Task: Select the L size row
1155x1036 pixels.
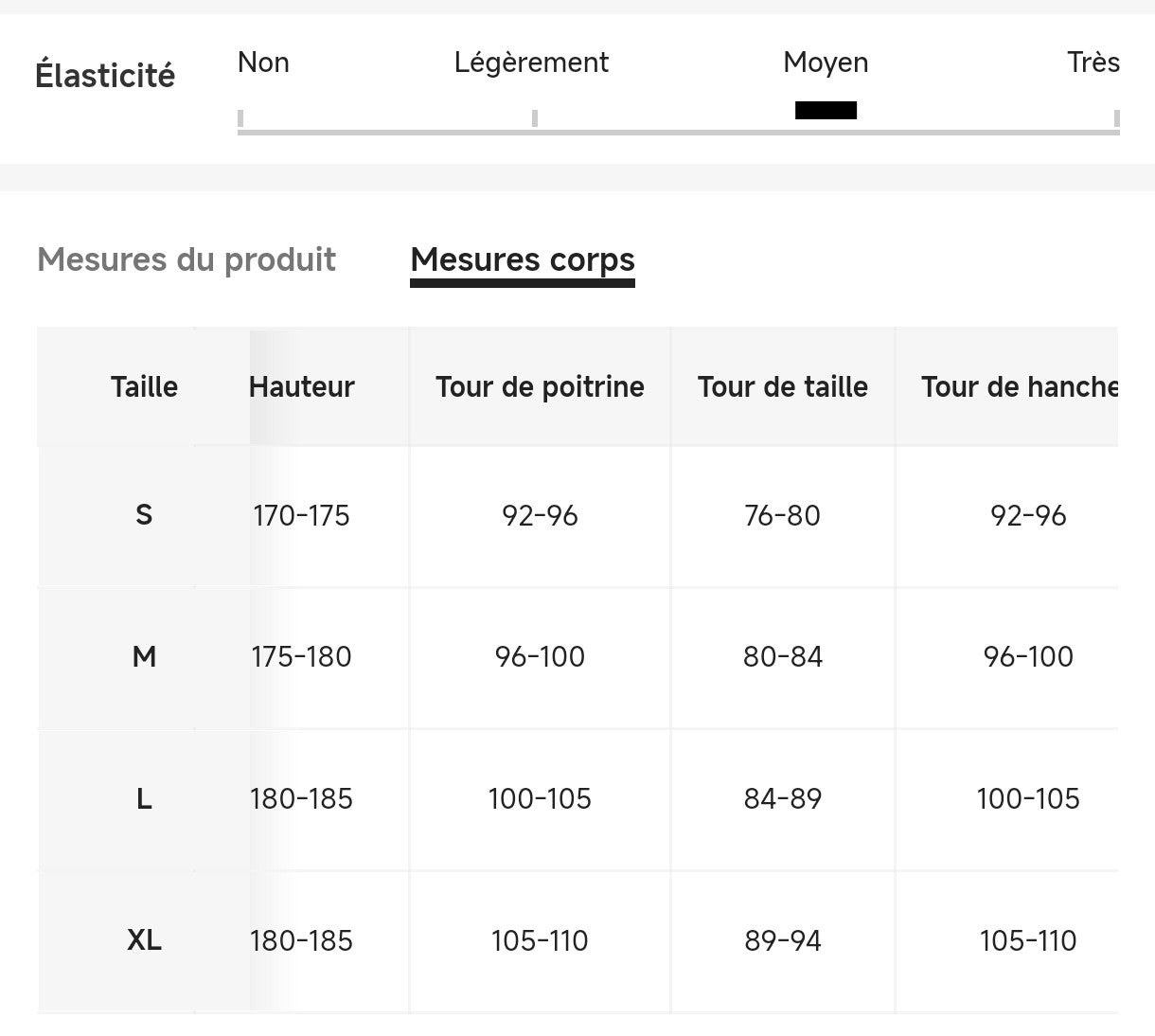Action: point(144,798)
